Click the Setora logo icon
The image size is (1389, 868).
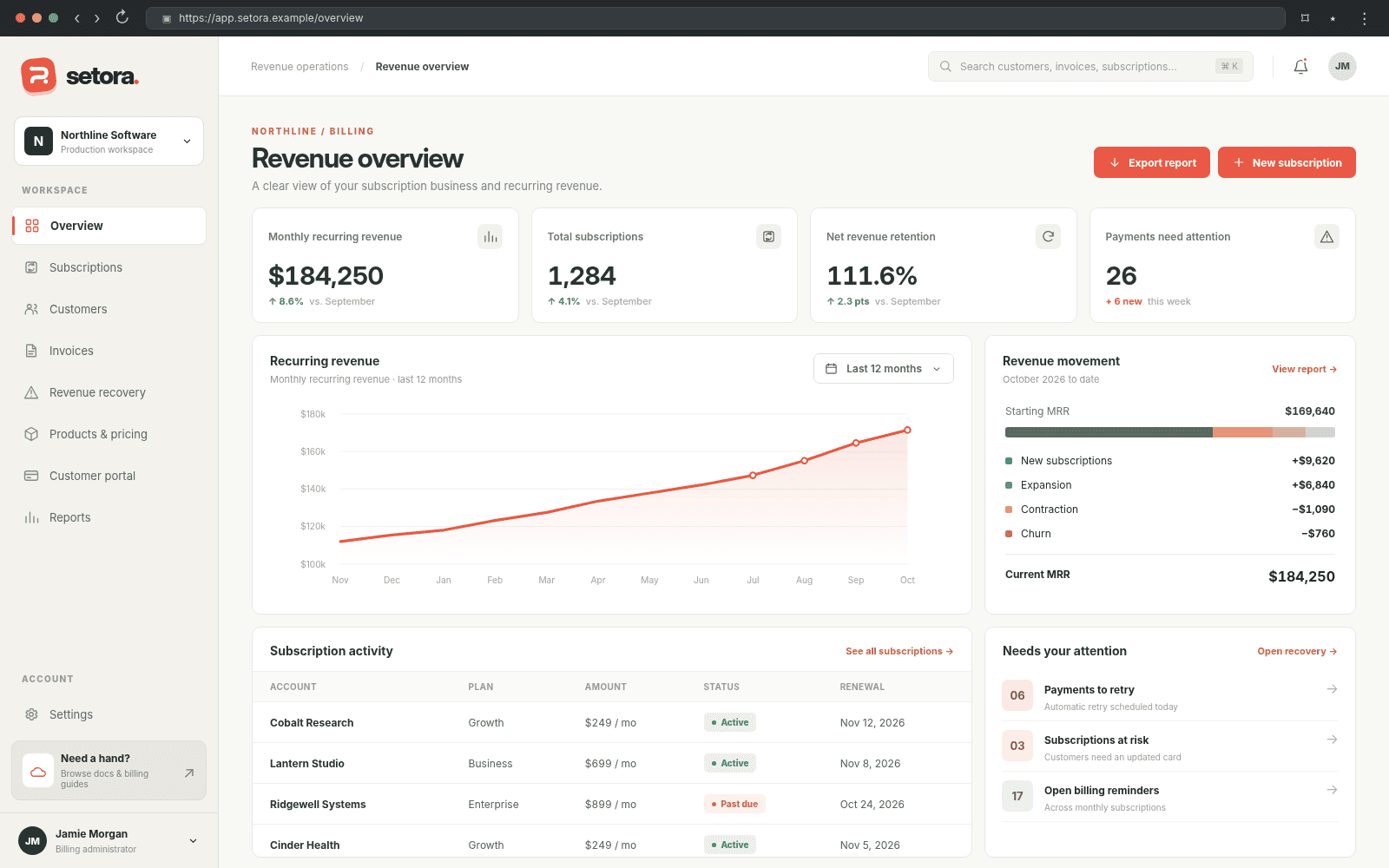[x=38, y=76]
